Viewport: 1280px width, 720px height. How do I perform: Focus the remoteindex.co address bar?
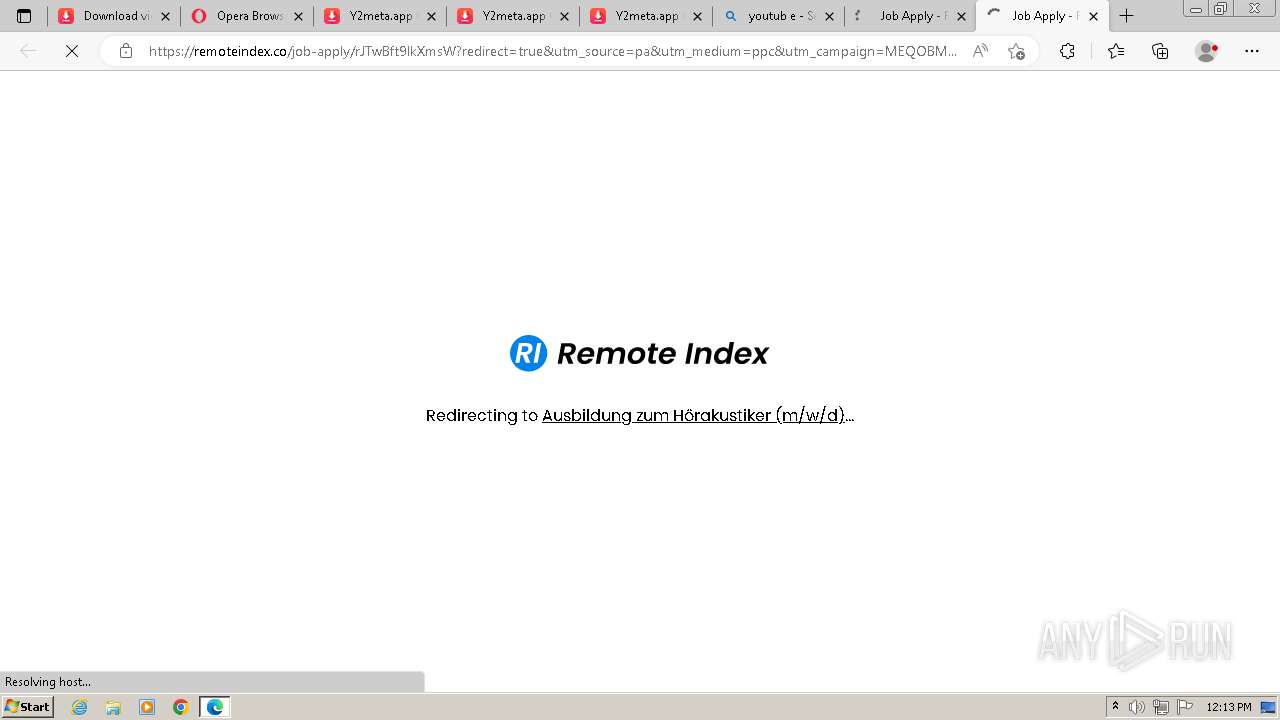[553, 51]
